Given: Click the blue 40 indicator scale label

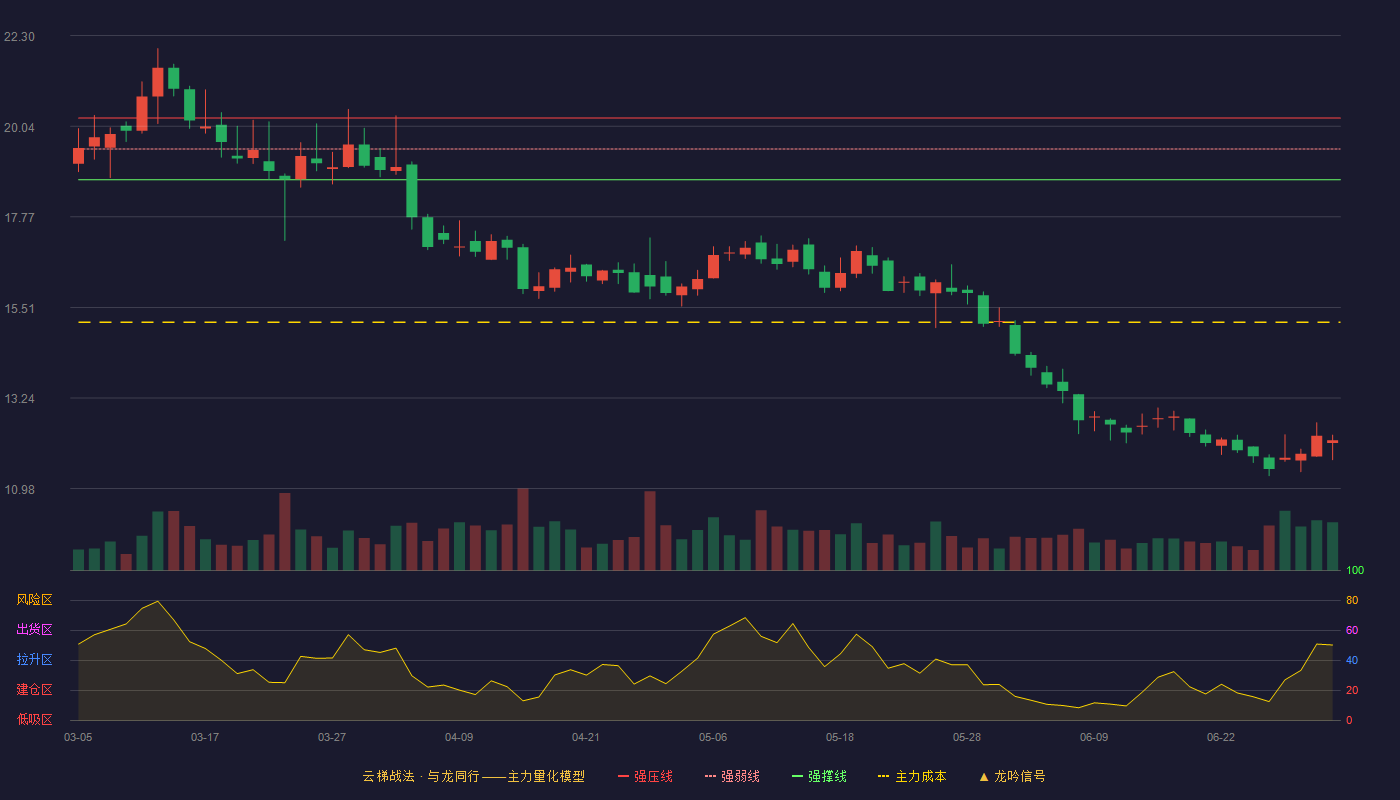Looking at the screenshot, I should [x=1352, y=661].
